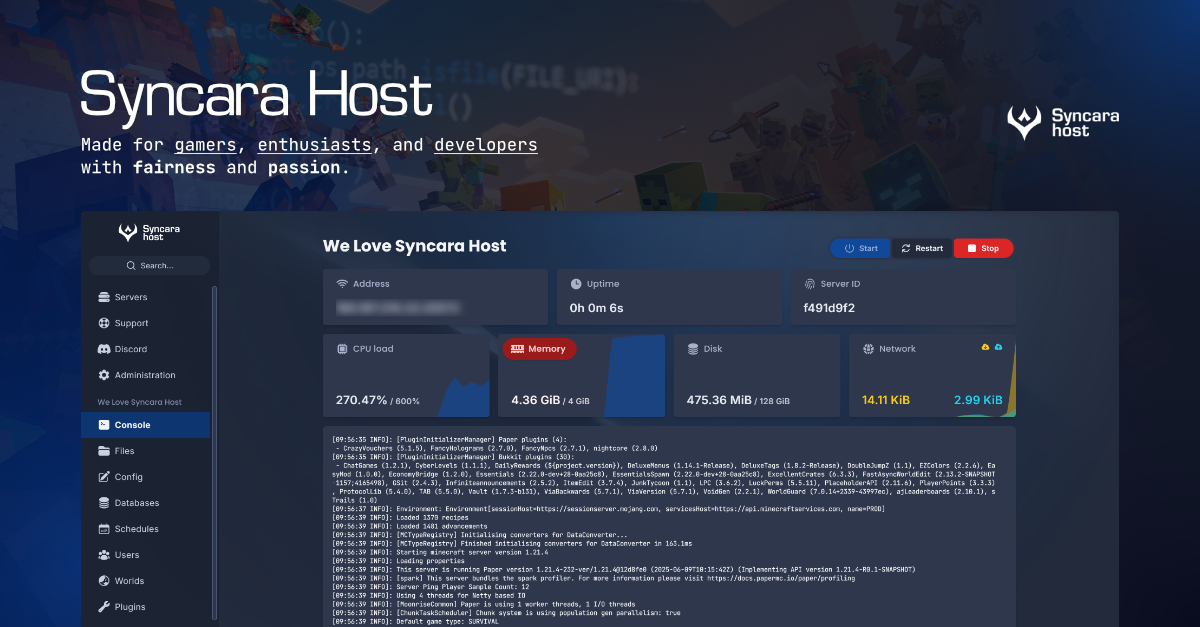Click the Servers icon in sidebar
This screenshot has height=627, width=1200.
point(104,297)
